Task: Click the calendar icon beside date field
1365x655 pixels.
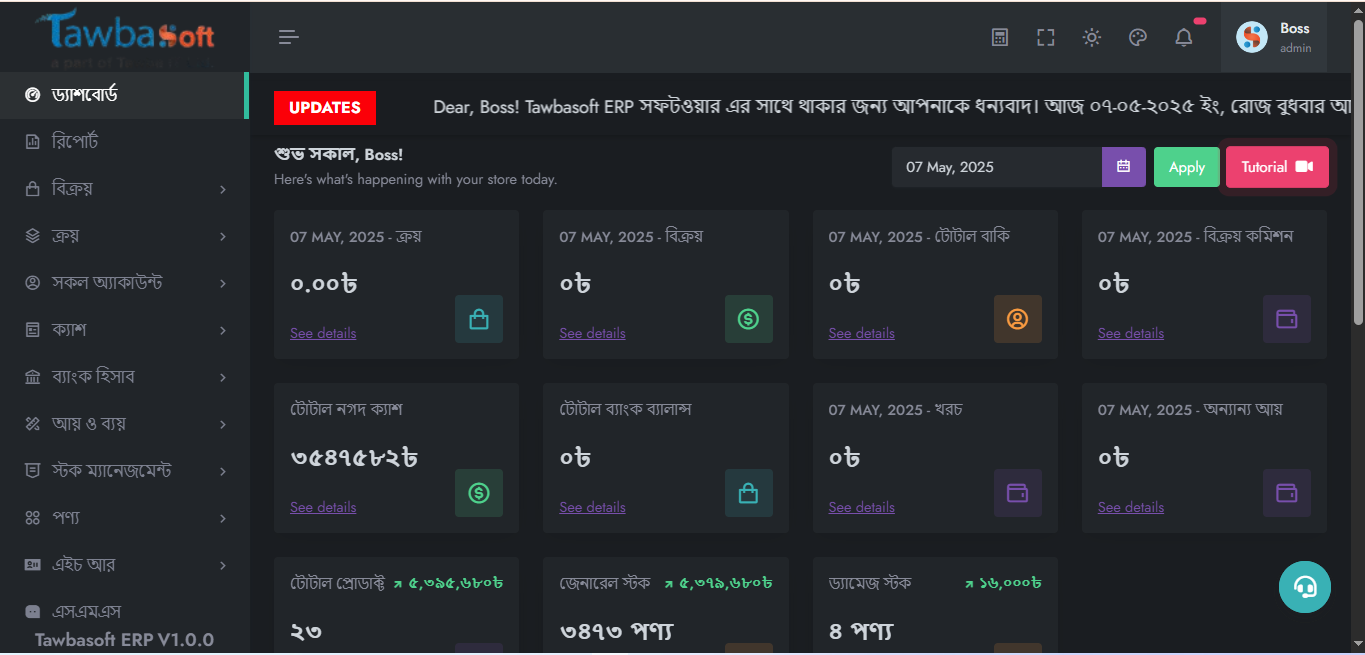Action: coord(1123,167)
